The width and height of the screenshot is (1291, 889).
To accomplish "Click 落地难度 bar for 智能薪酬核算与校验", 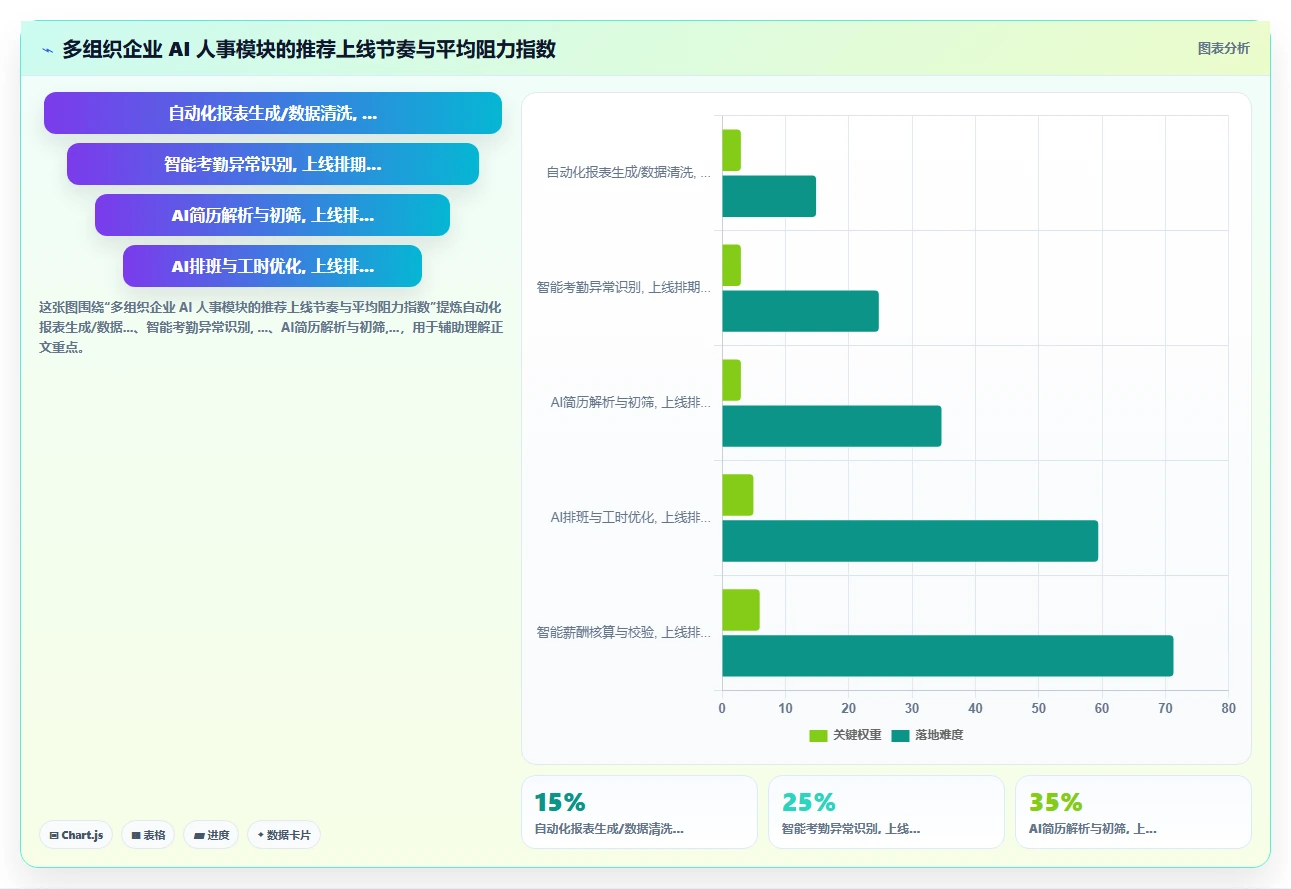I will click(x=948, y=656).
